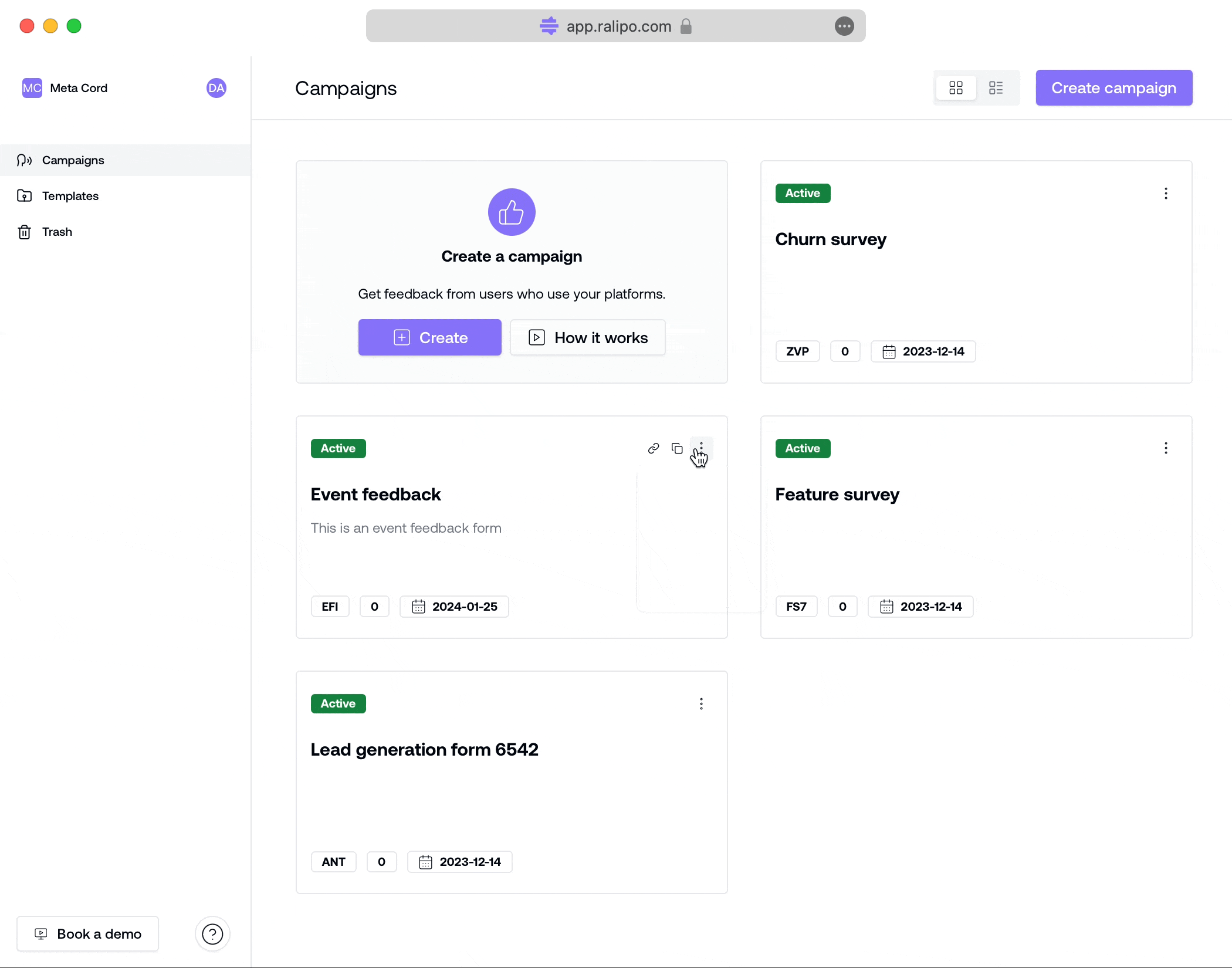Click the Book a demo button
The width and height of the screenshot is (1232, 968).
[88, 933]
